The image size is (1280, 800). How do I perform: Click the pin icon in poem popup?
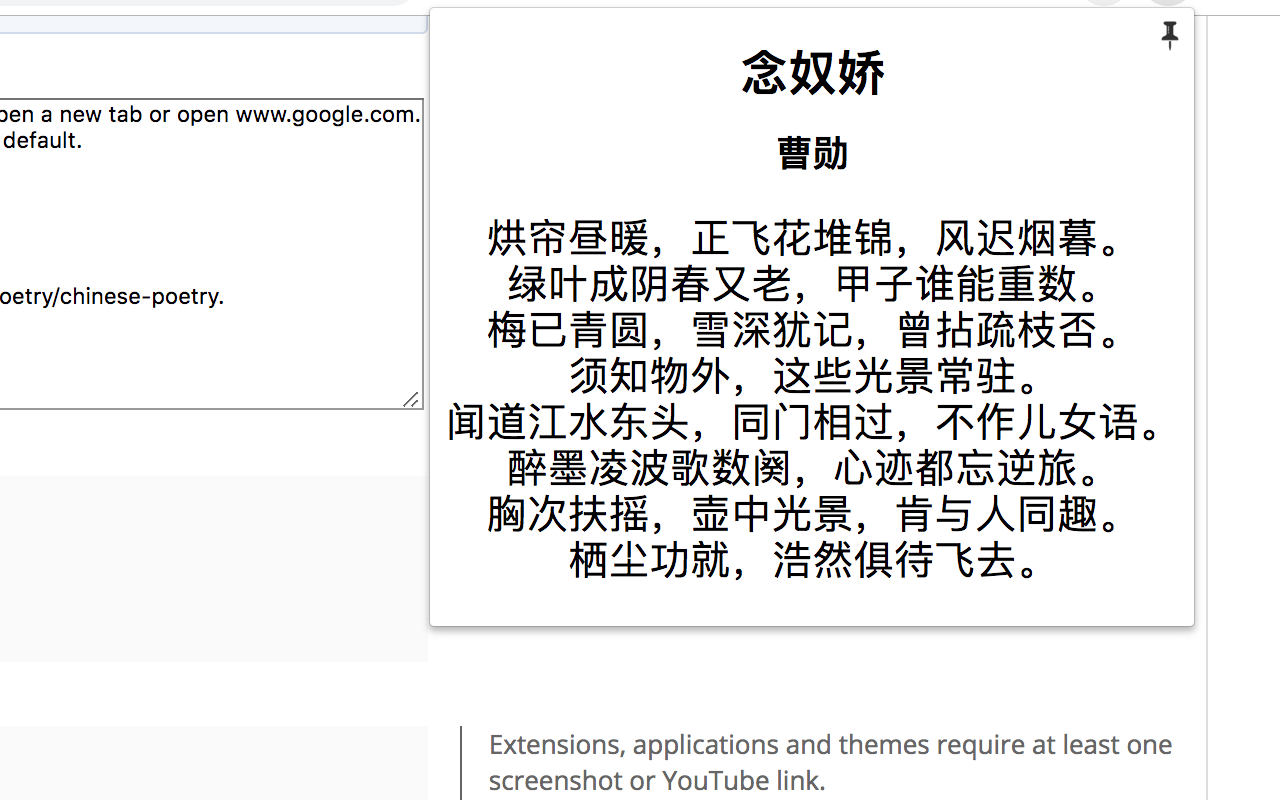pyautogui.click(x=1170, y=35)
